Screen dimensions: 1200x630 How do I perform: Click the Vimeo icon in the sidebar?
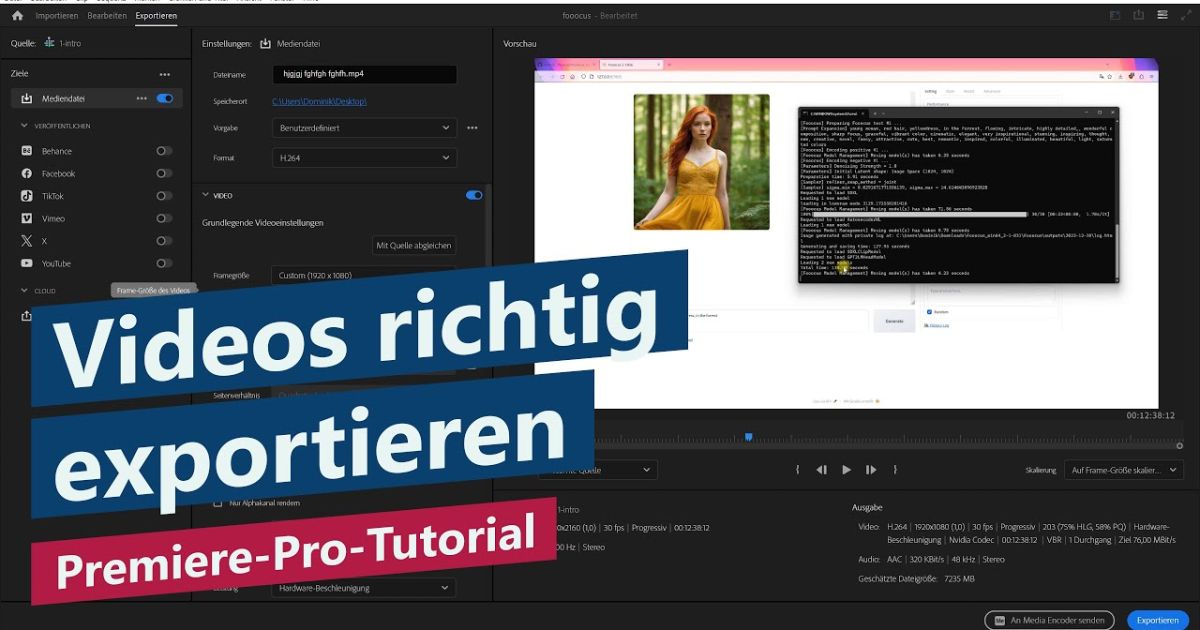tap(27, 218)
